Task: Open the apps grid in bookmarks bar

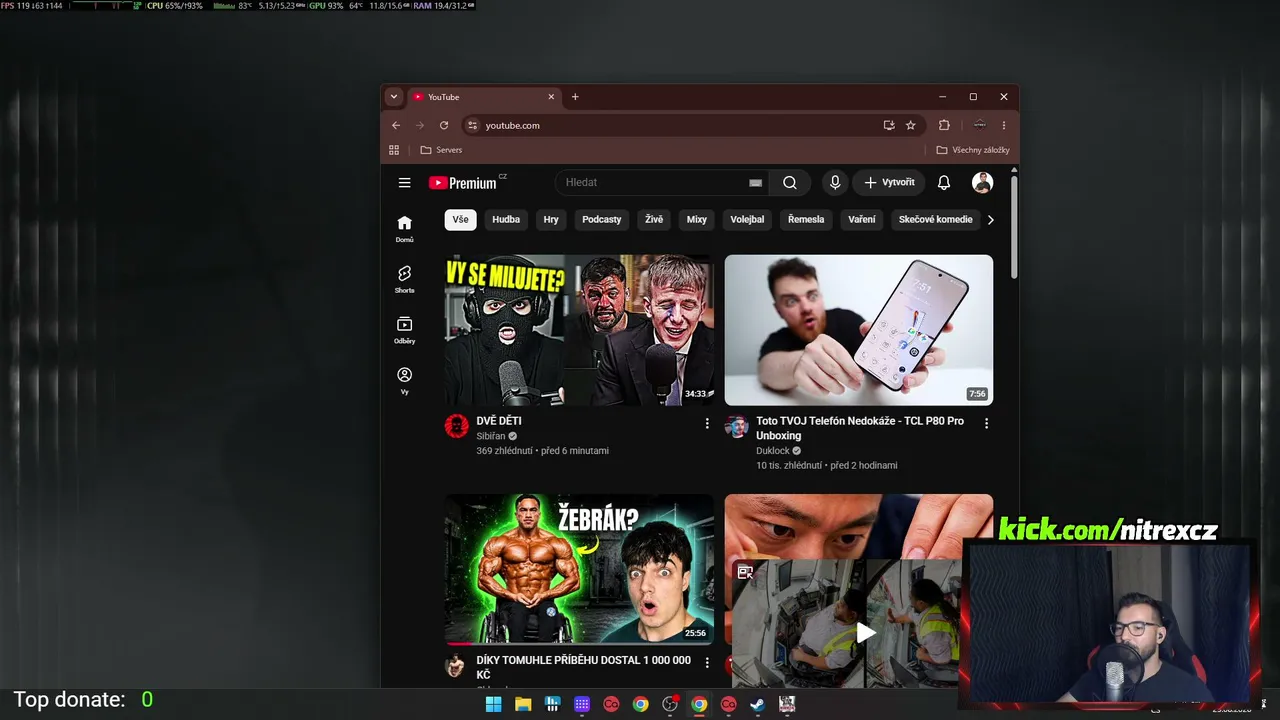Action: [394, 150]
